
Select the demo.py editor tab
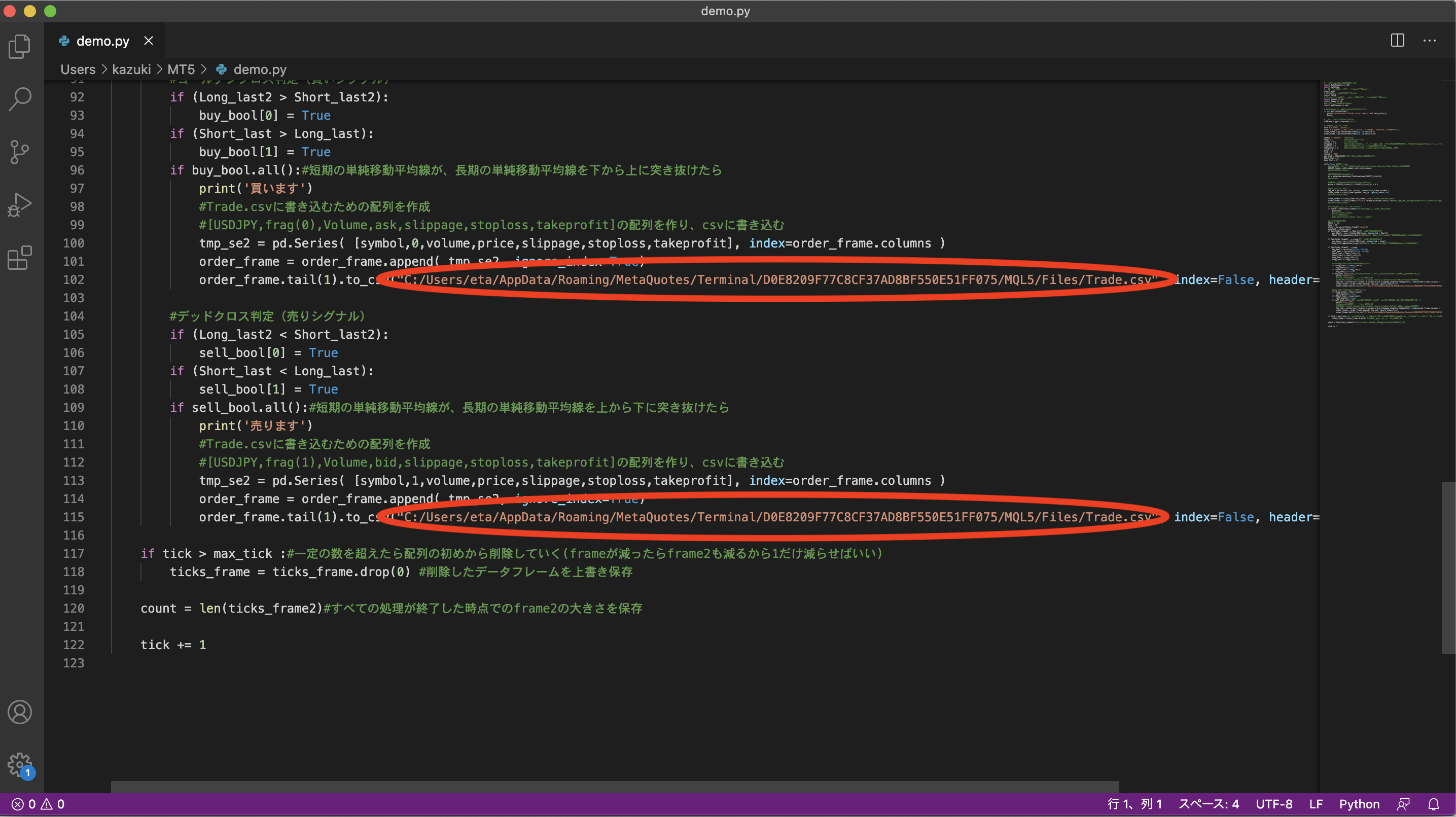click(102, 41)
